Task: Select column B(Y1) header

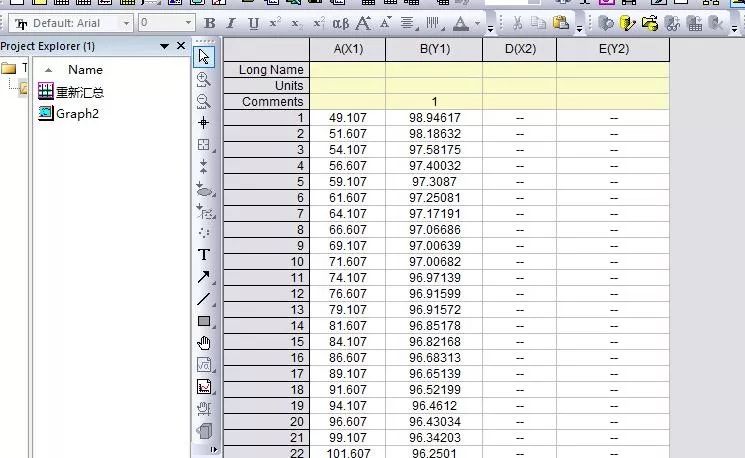Action: click(434, 49)
